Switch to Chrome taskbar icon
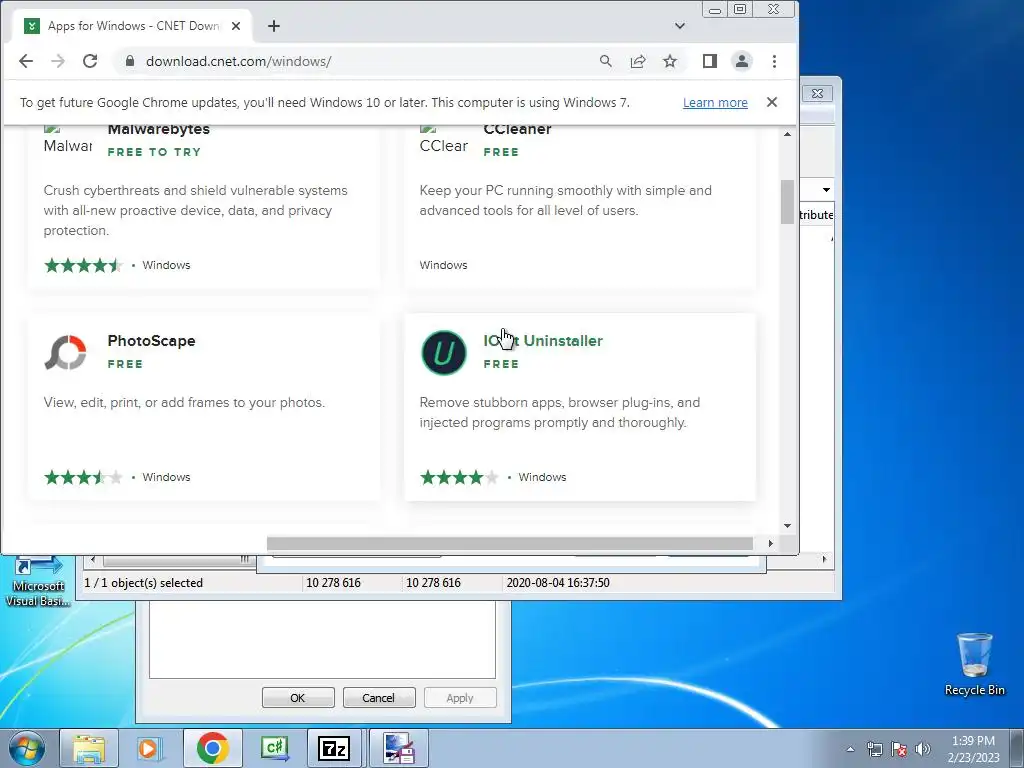This screenshot has width=1024, height=768. (212, 748)
